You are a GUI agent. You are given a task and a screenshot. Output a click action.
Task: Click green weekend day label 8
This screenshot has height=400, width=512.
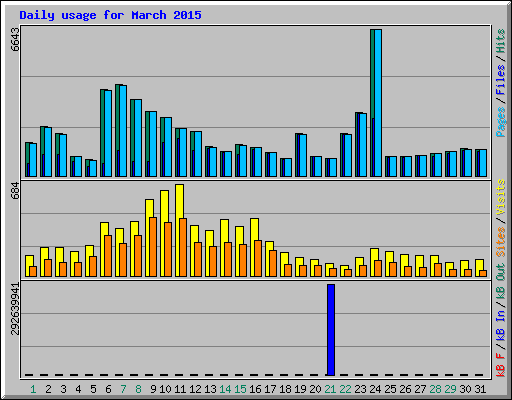(x=138, y=389)
